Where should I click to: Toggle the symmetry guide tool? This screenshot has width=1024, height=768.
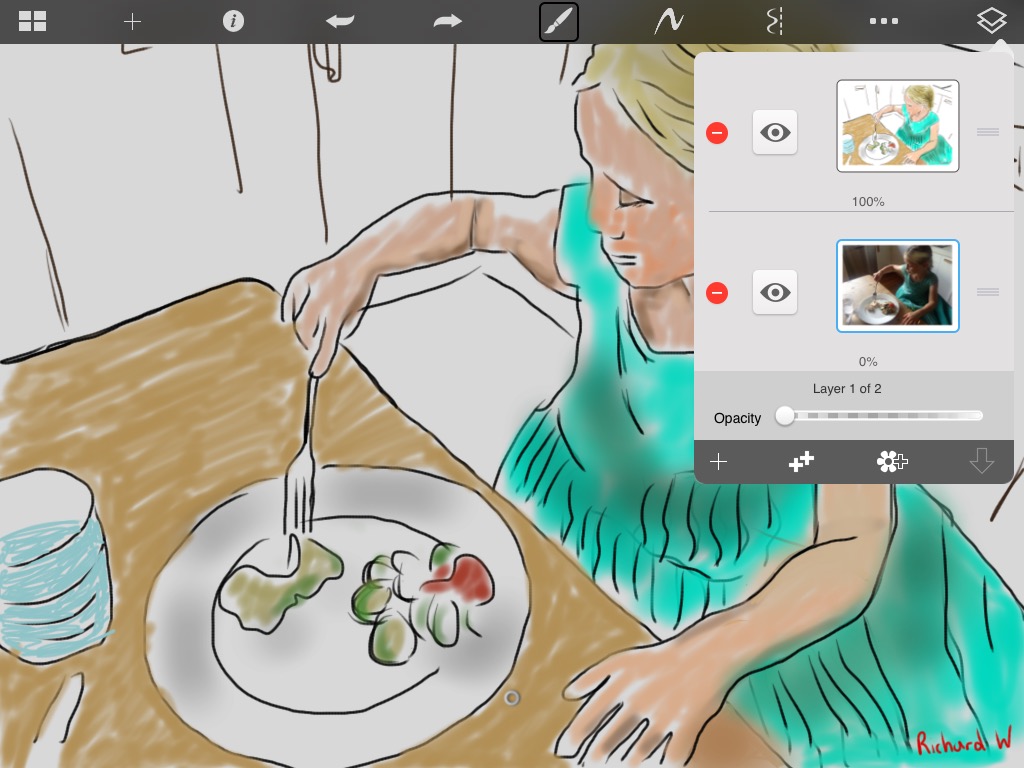coord(773,21)
